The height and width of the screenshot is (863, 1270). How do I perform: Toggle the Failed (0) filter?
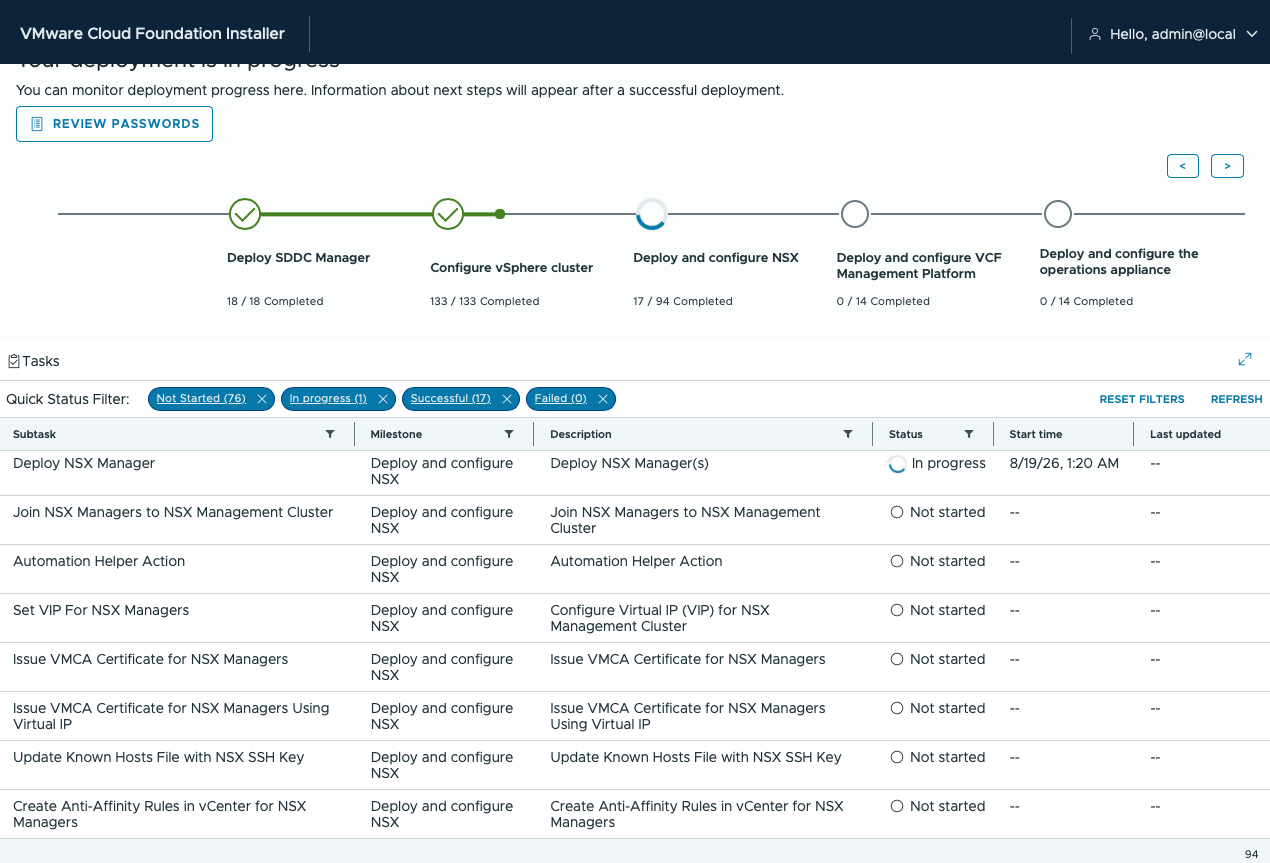click(x=560, y=398)
